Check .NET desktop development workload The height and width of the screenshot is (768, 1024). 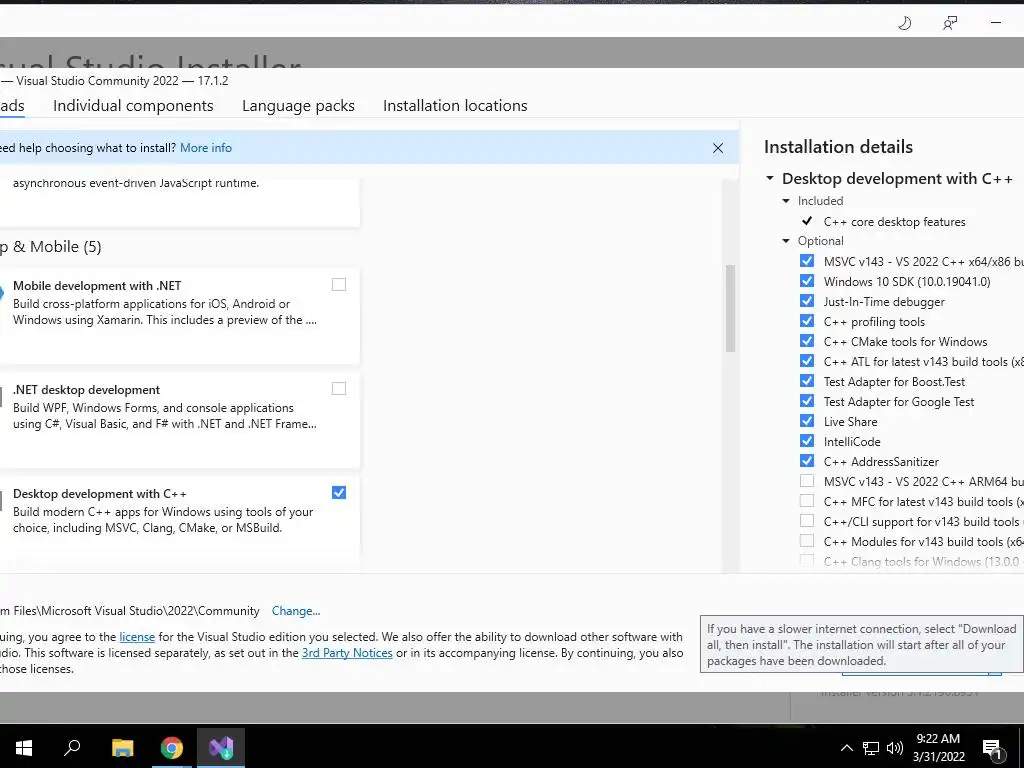click(339, 389)
